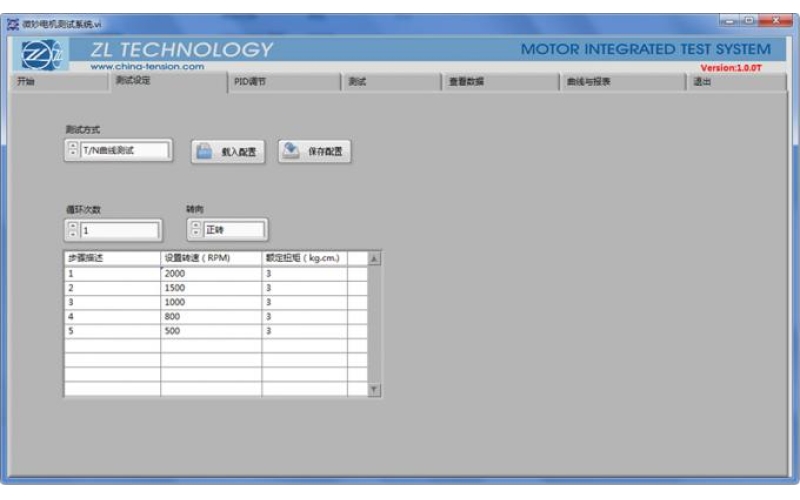Image resolution: width=800 pixels, height=500 pixels.
Task: Select the 800 speed cell
Action: click(211, 316)
